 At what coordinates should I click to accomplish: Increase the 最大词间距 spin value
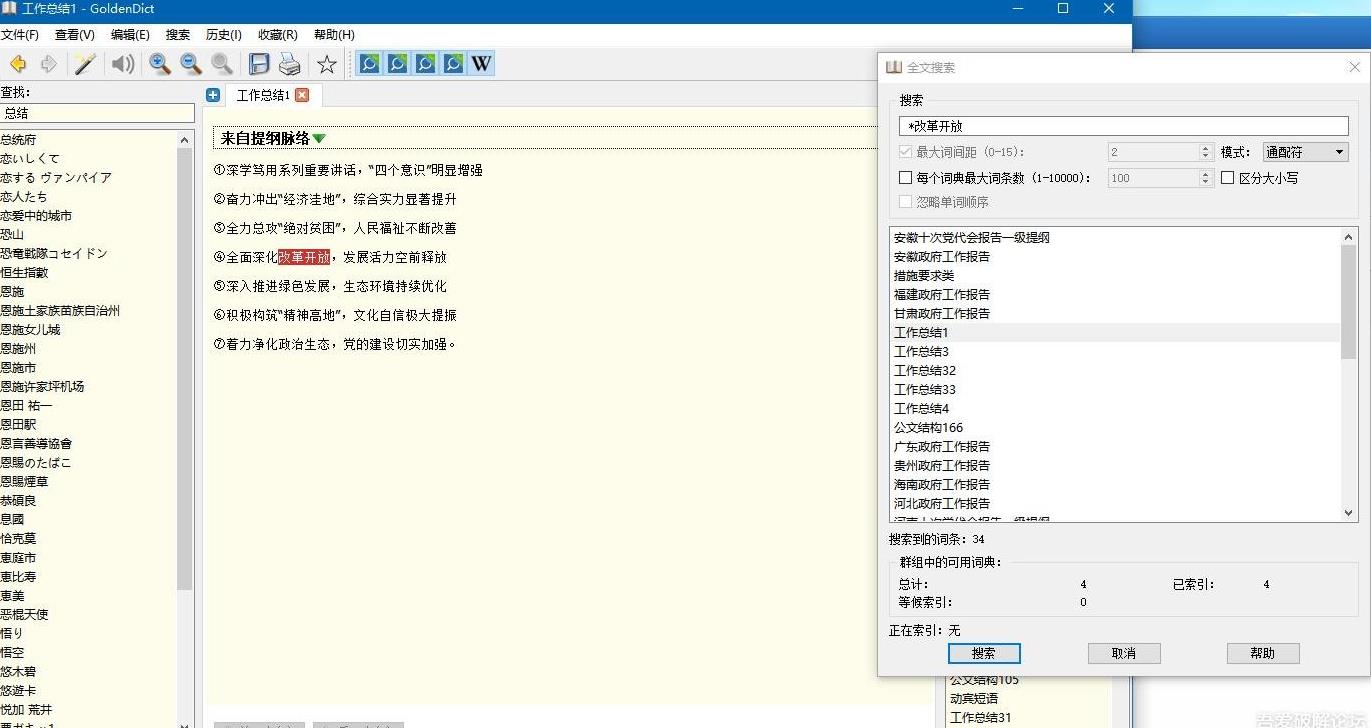[1205, 148]
